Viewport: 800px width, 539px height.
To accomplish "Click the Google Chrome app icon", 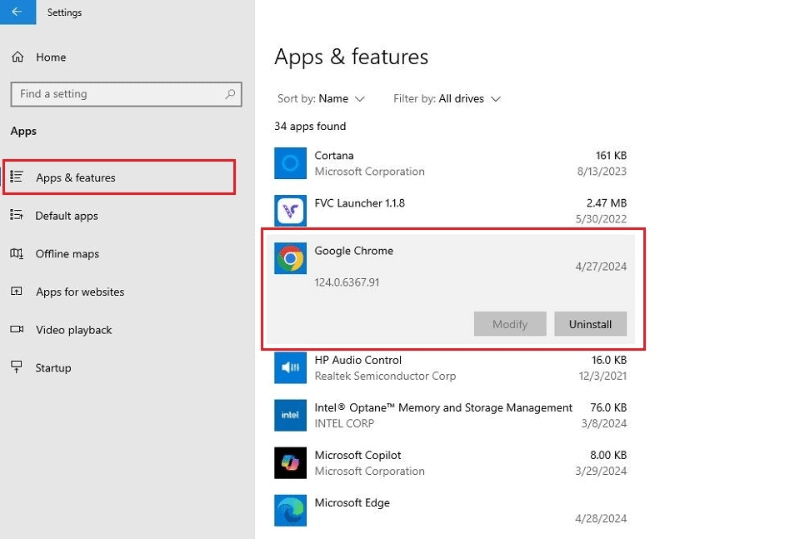I will pyautogui.click(x=290, y=258).
